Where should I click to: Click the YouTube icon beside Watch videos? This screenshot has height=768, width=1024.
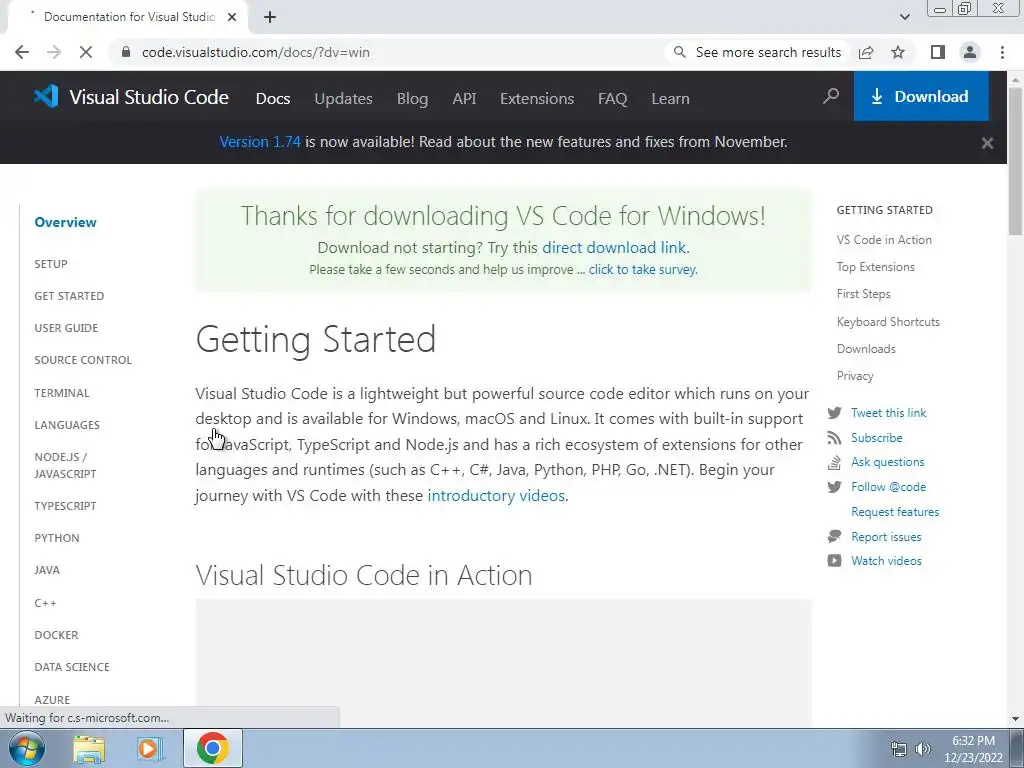coord(835,561)
